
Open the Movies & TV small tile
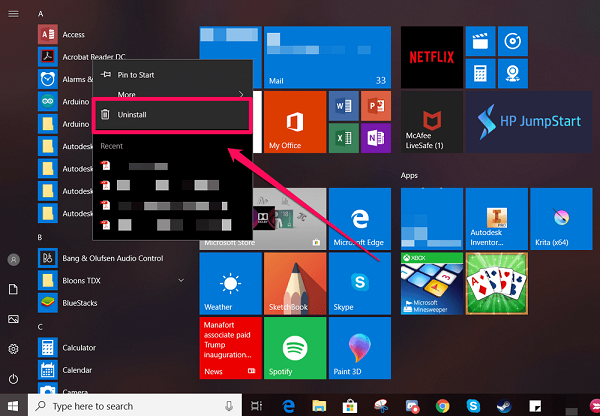(x=479, y=41)
